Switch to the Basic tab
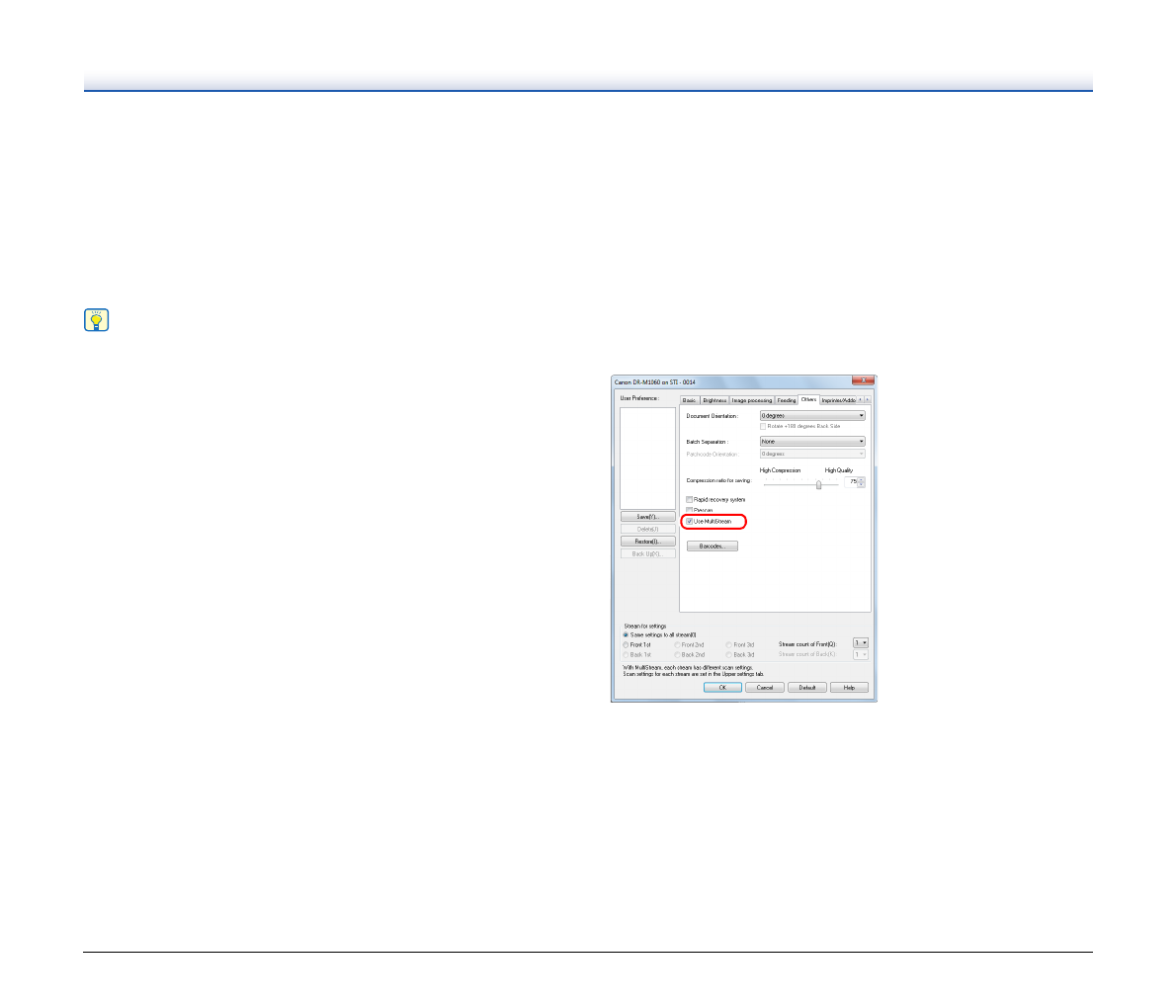This screenshot has height=1008, width=1176. click(689, 400)
